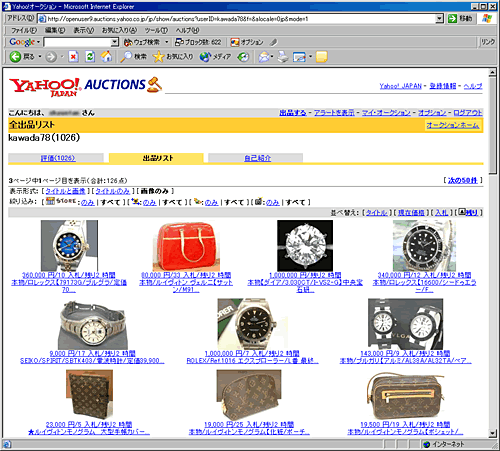500x451 pixels.
Task: Click the History icon in toolbar
Action: tap(243, 57)
